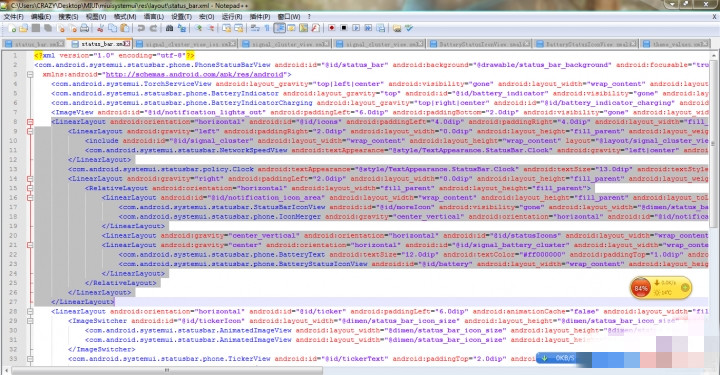Image resolution: width=720 pixels, height=375 pixels.
Task: Open the 设置(T) menu
Action: [x=181, y=17]
